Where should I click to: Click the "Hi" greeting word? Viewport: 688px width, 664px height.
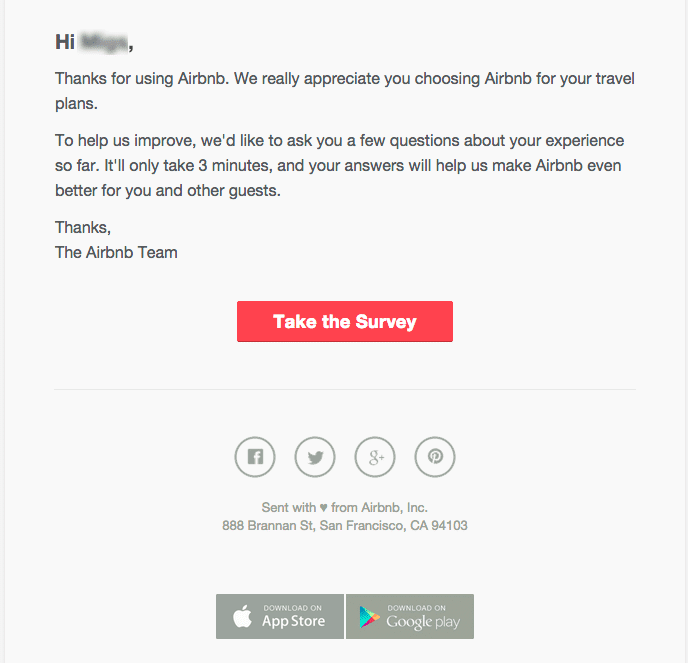point(65,42)
